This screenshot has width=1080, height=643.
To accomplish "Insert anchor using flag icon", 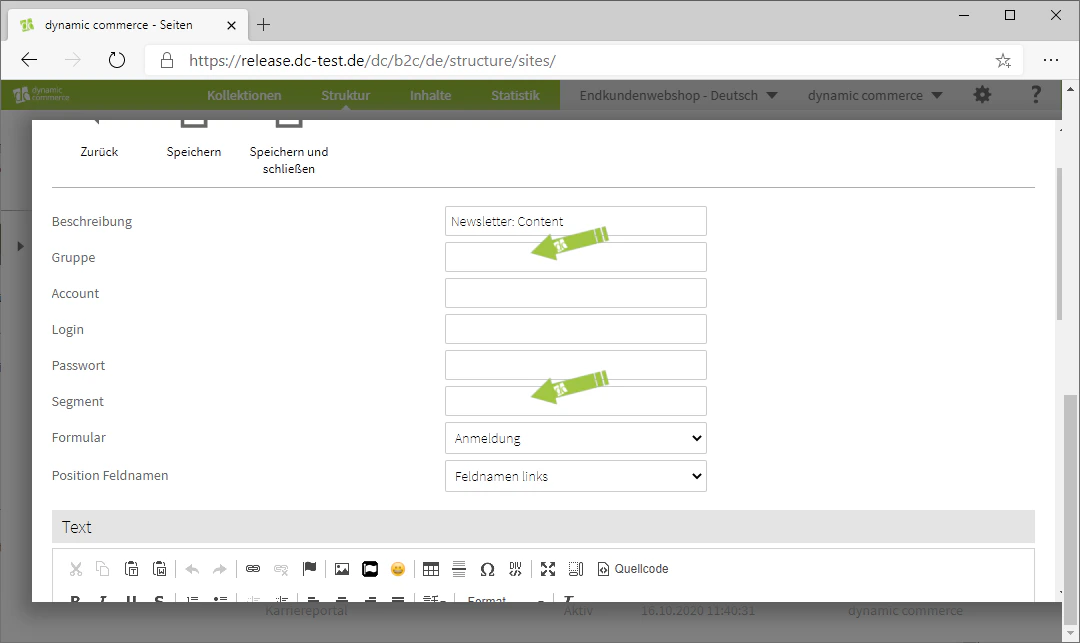I will (x=309, y=569).
